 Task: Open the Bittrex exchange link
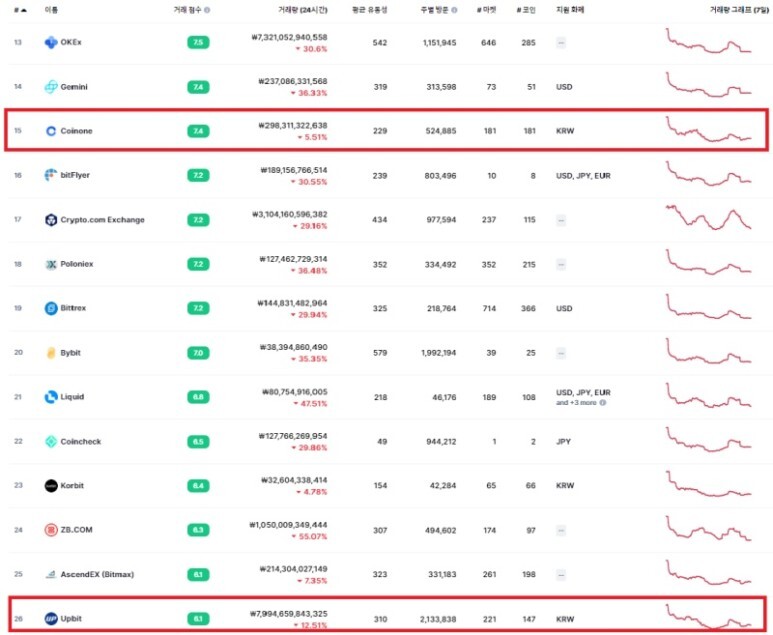click(73, 308)
